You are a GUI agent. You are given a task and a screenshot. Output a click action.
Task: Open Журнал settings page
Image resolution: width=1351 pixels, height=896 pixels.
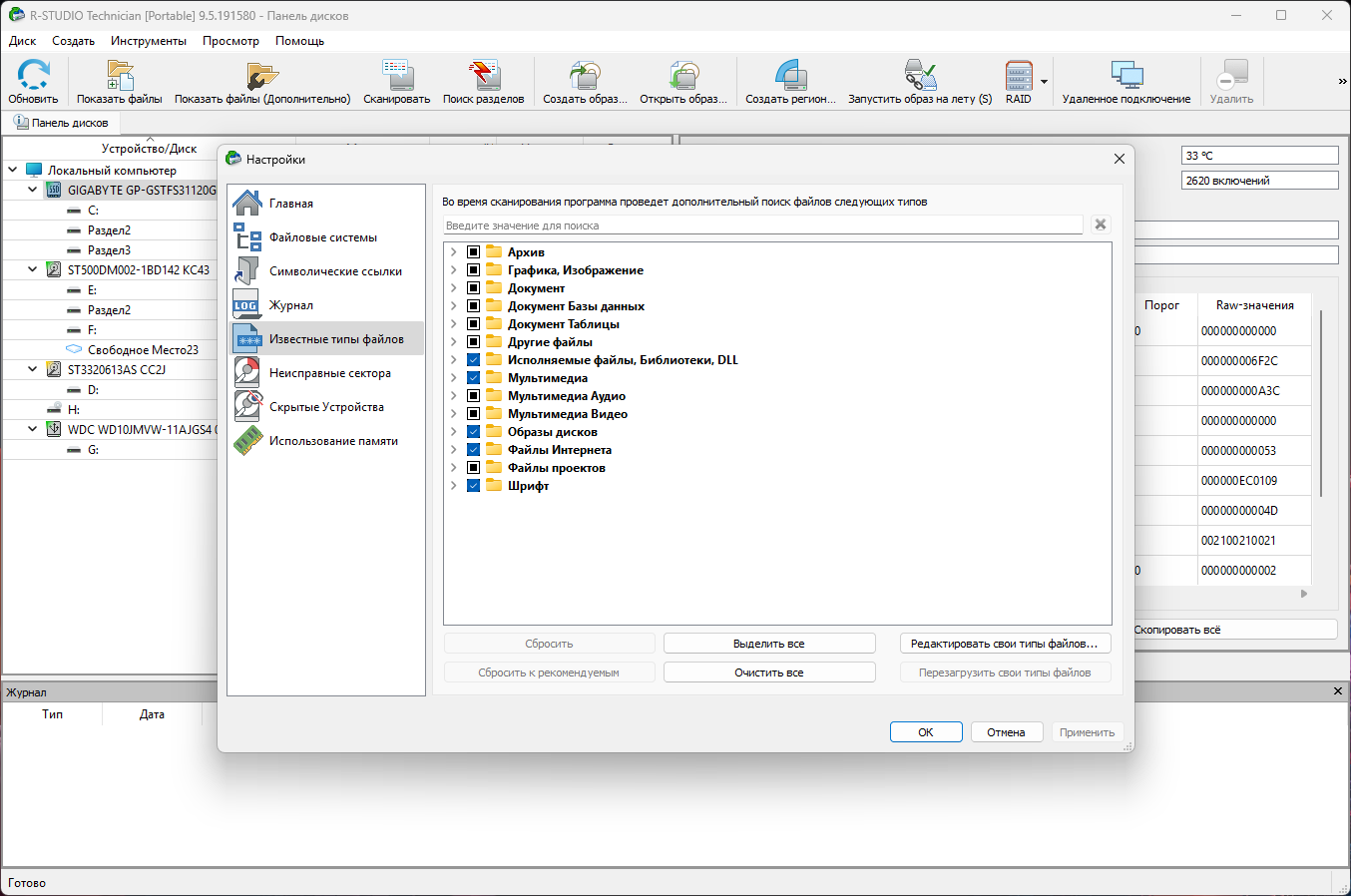click(x=325, y=305)
